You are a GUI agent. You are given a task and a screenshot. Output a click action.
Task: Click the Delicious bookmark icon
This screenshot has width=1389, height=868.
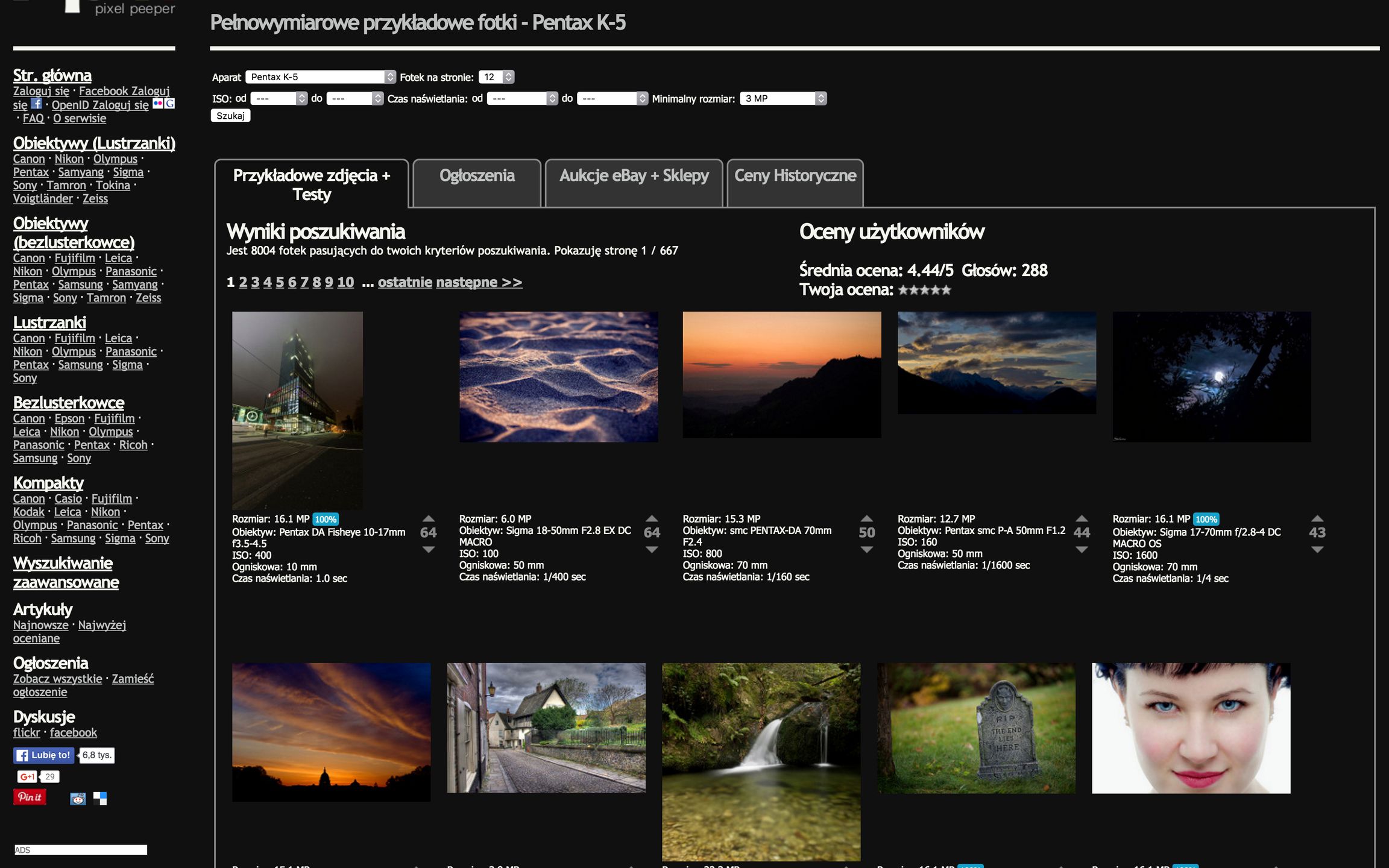(100, 799)
